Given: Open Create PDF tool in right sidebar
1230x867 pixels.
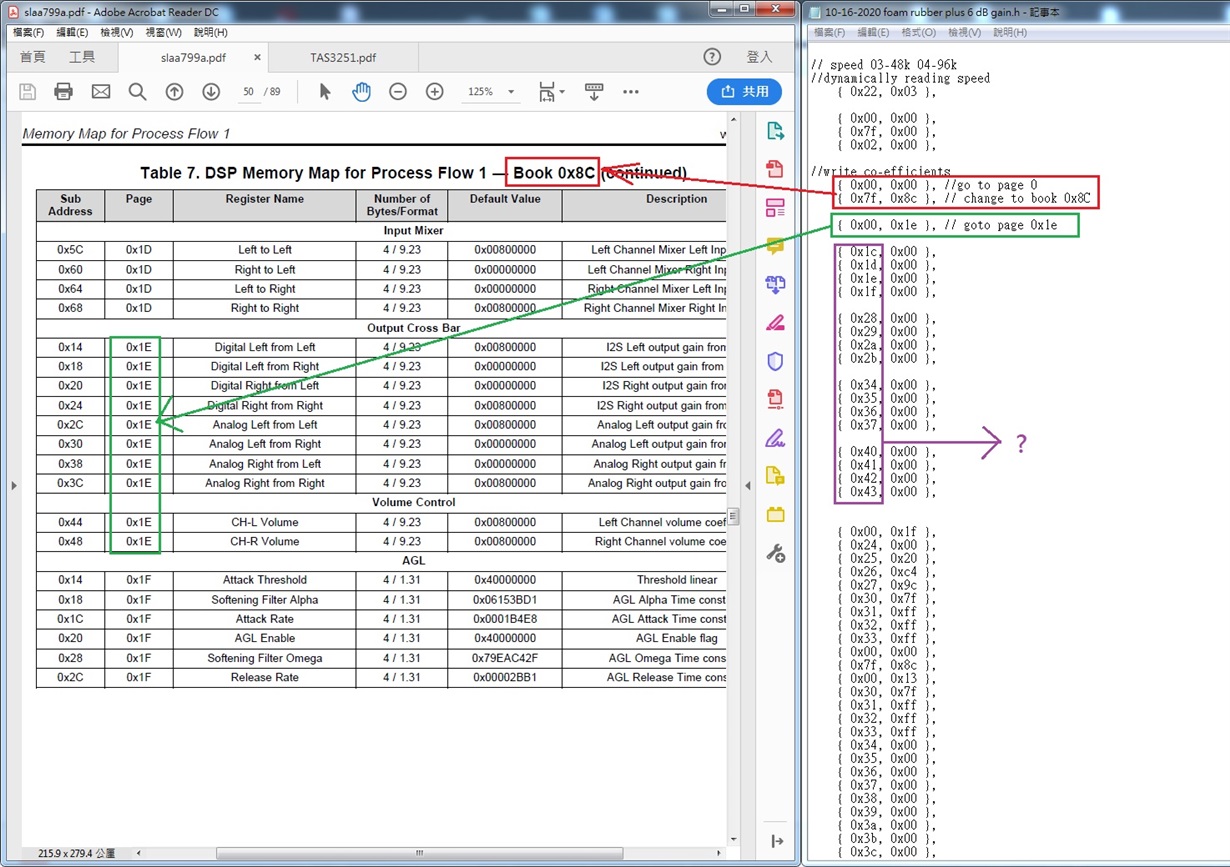Looking at the screenshot, I should tap(775, 169).
